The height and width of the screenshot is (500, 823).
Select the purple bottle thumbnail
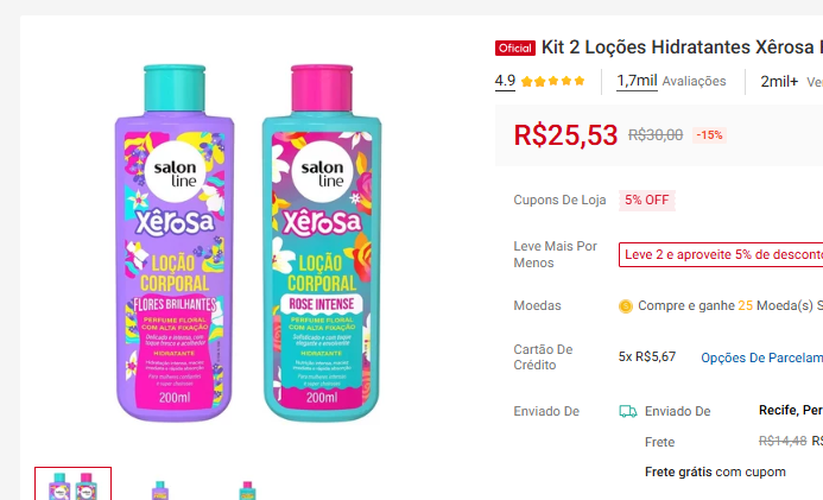coord(160,489)
